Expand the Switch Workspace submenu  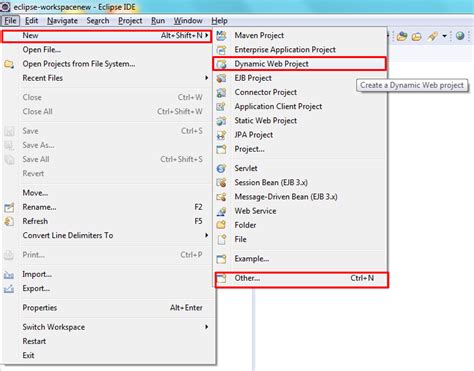(207, 327)
